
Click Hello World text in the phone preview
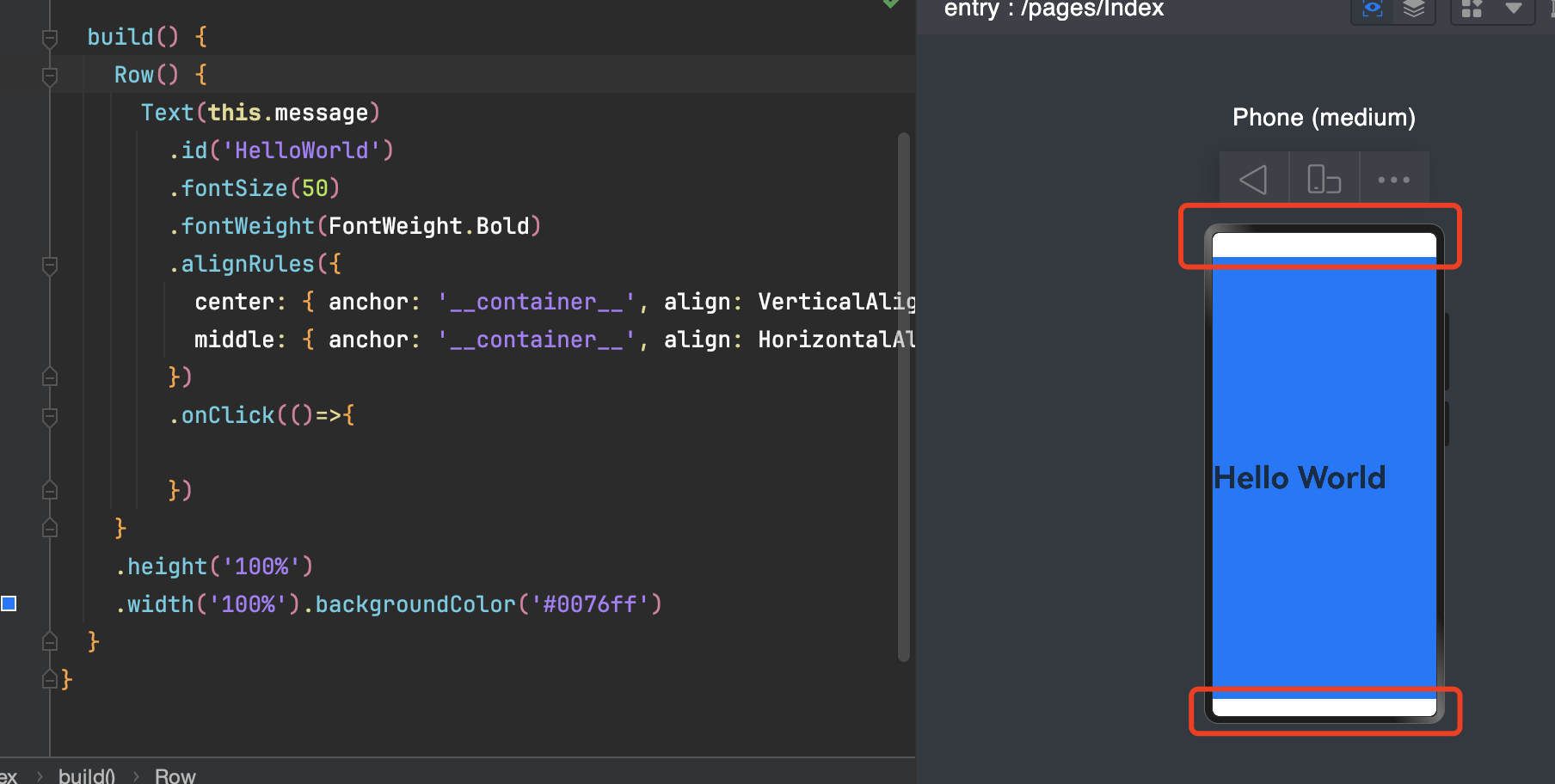(1300, 478)
